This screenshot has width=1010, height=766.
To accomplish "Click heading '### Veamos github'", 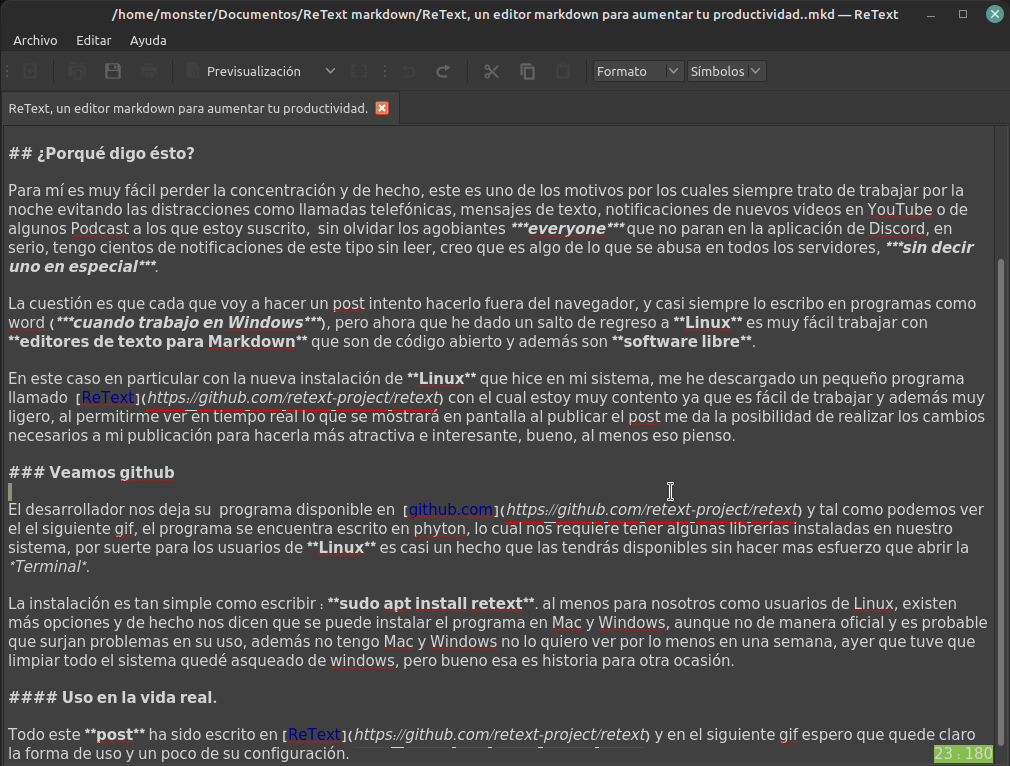I will click(91, 472).
